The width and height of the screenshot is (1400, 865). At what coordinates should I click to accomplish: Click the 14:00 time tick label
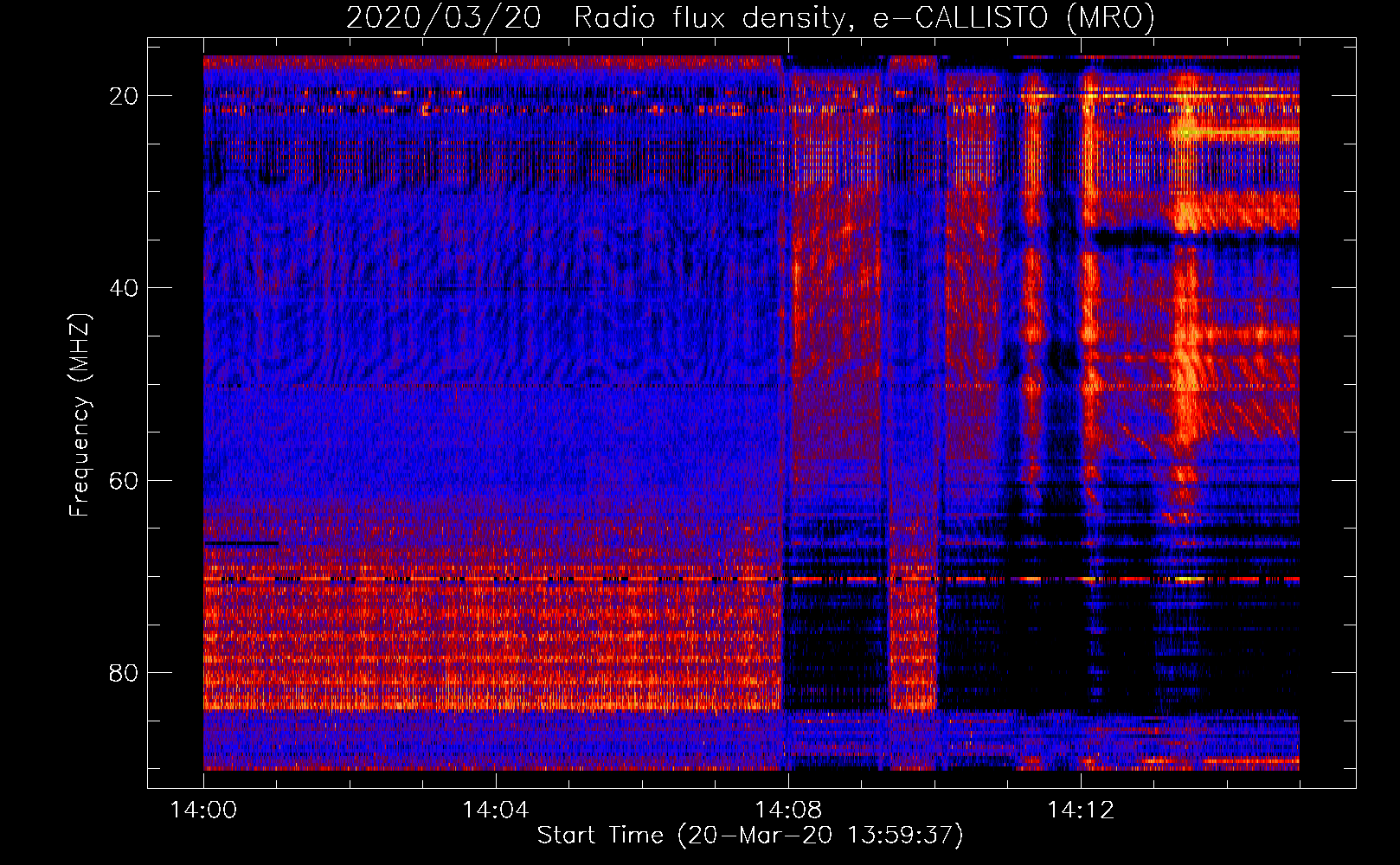click(x=203, y=811)
